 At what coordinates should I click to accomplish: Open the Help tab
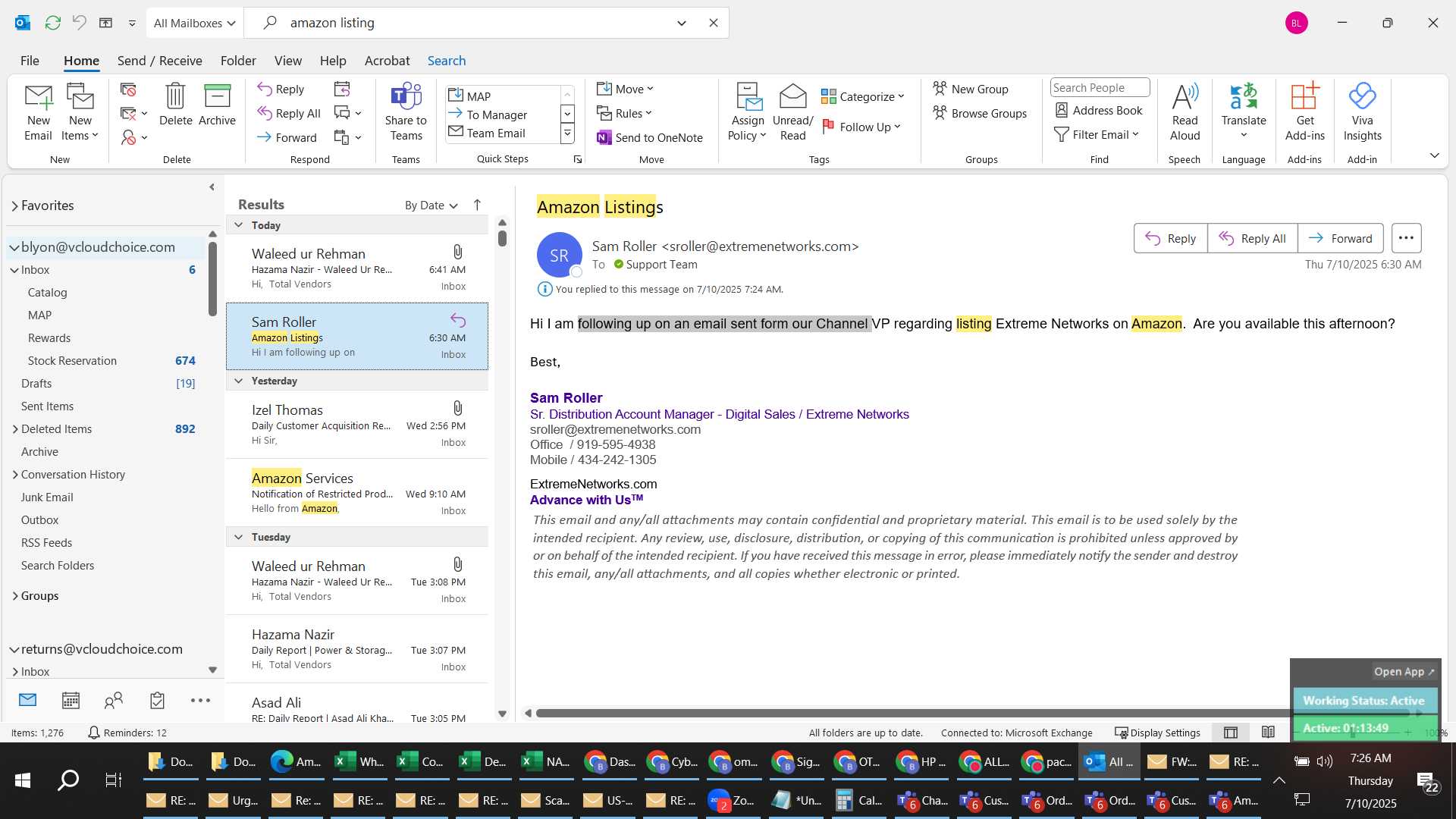[333, 61]
